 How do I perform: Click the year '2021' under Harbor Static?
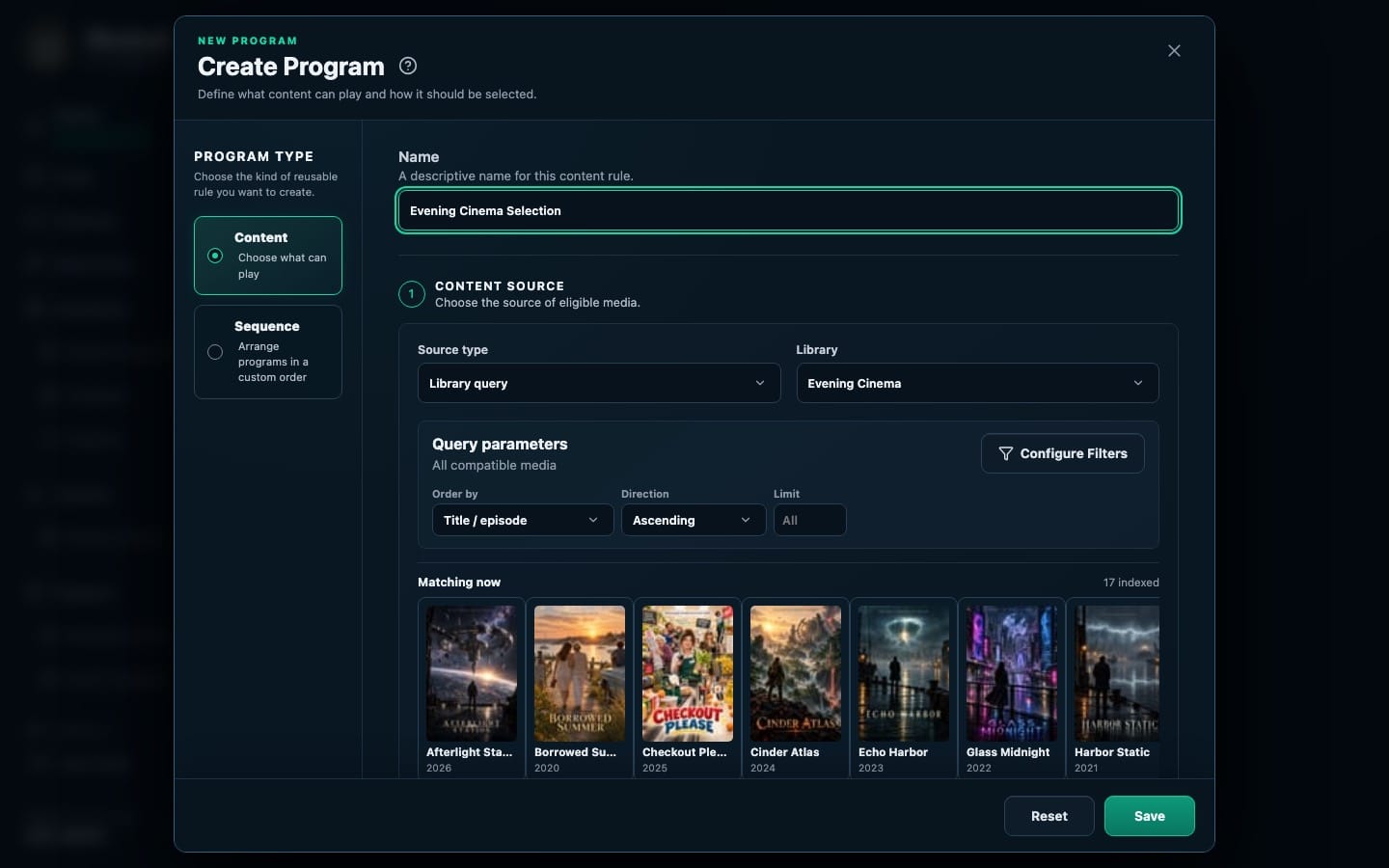(x=1086, y=768)
